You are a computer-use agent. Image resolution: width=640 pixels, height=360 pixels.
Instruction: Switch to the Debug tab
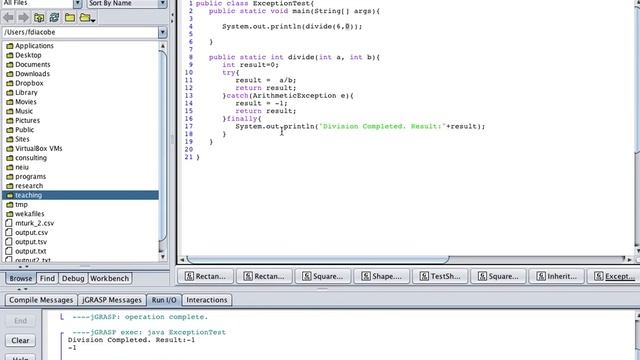coord(73,278)
